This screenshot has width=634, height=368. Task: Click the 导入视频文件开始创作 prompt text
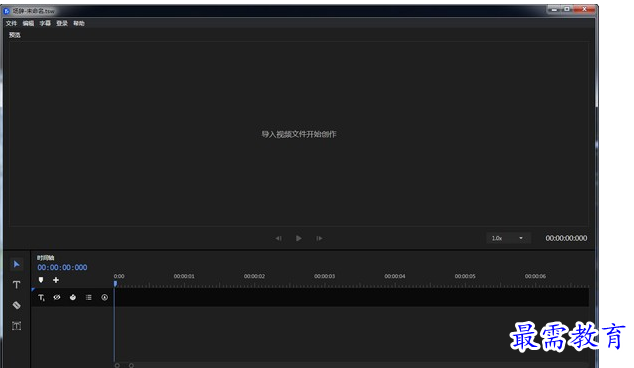coord(299,134)
